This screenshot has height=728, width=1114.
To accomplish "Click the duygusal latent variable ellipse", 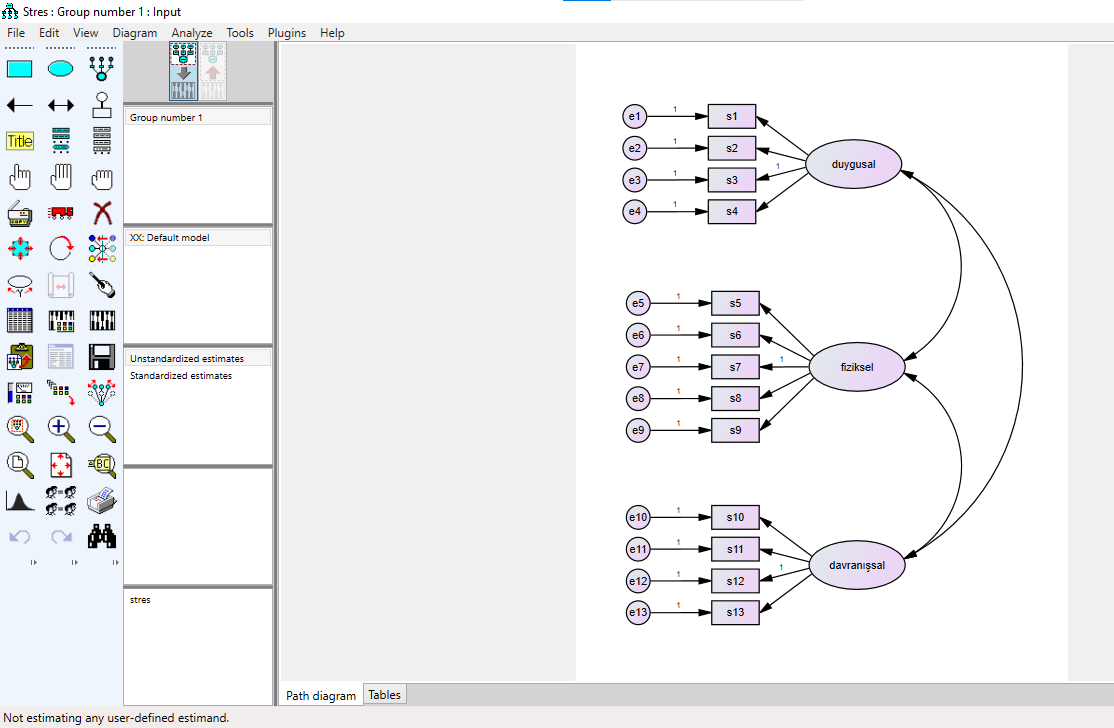I will [853, 164].
